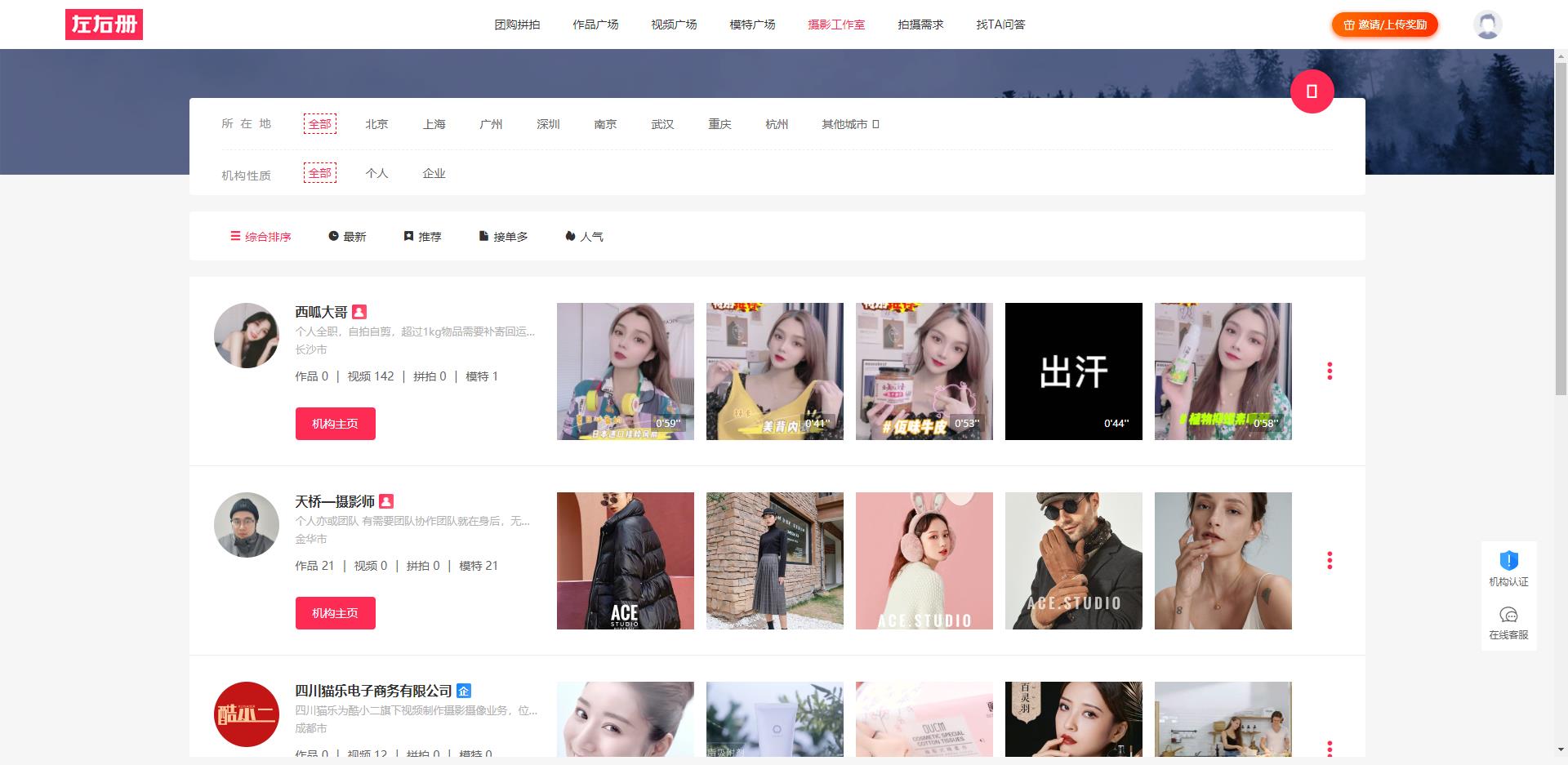Open 天桥—摄影师 studio name link

[x=335, y=501]
